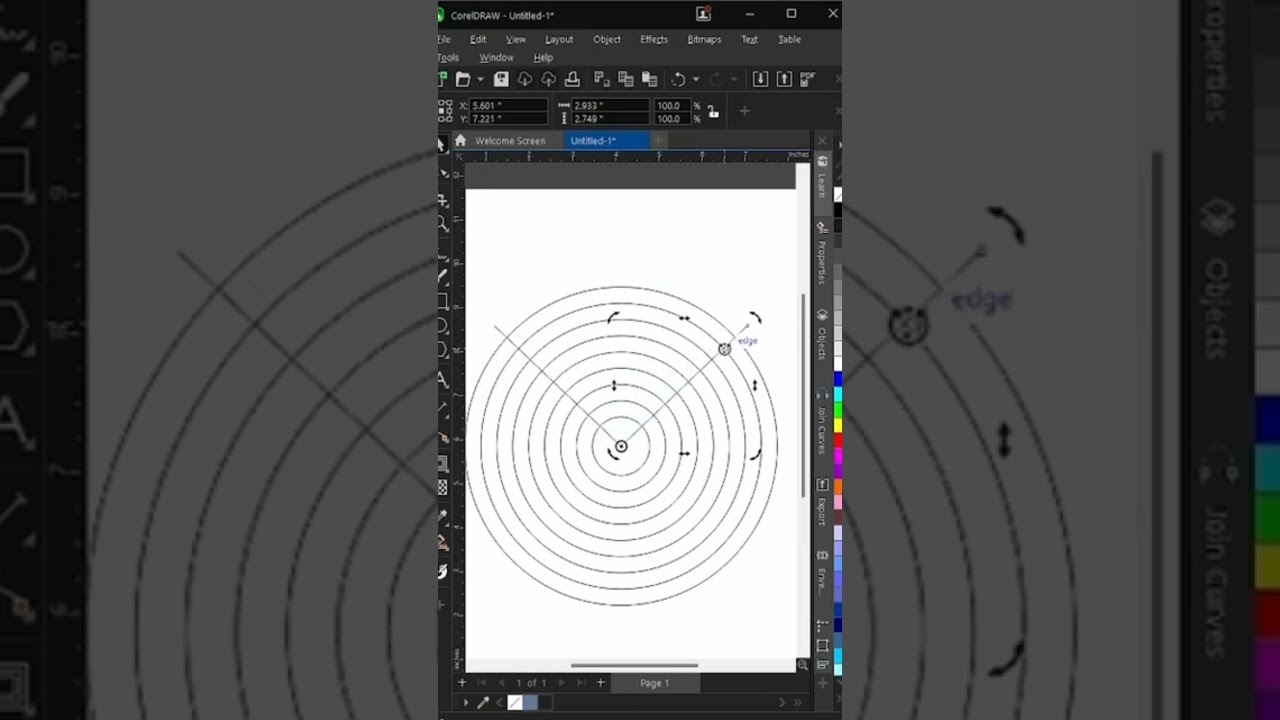Click the property bar plus button
The width and height of the screenshot is (1280, 720).
(x=744, y=111)
